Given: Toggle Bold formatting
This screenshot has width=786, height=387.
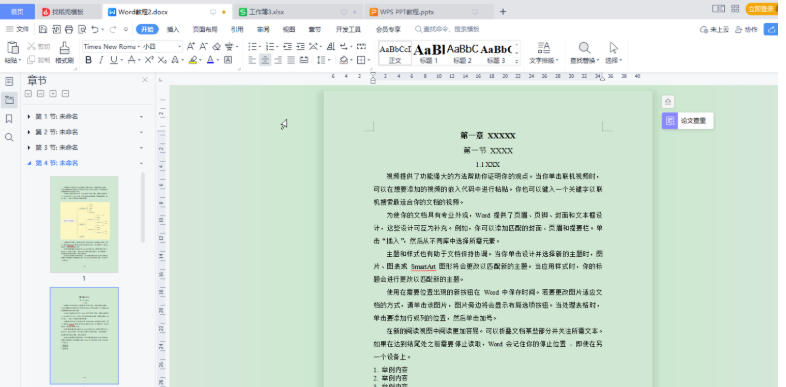Looking at the screenshot, I should (89, 60).
